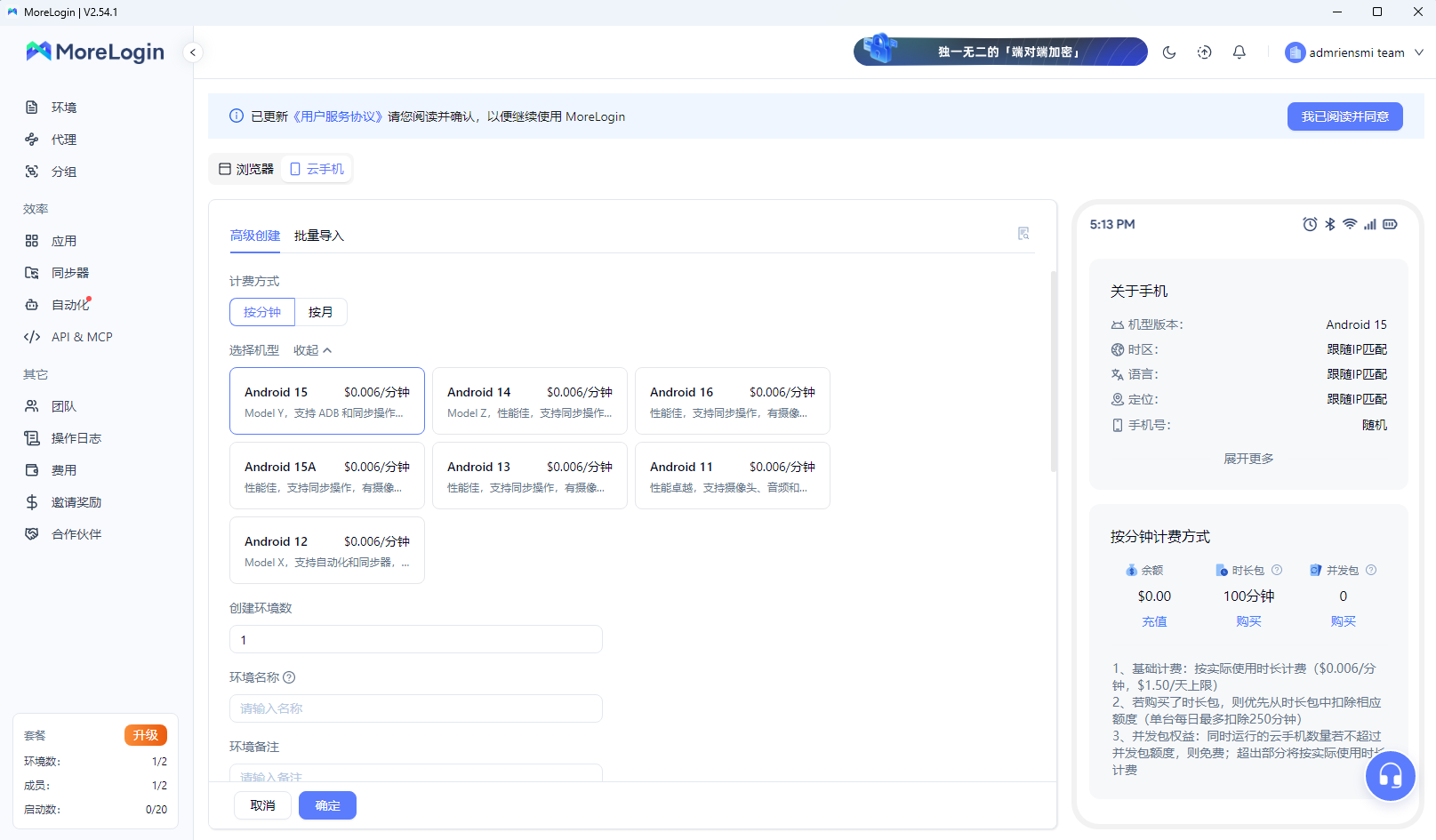The width and height of the screenshot is (1436, 840).
Task: Click the 取消 cancel button
Action: pyautogui.click(x=263, y=805)
